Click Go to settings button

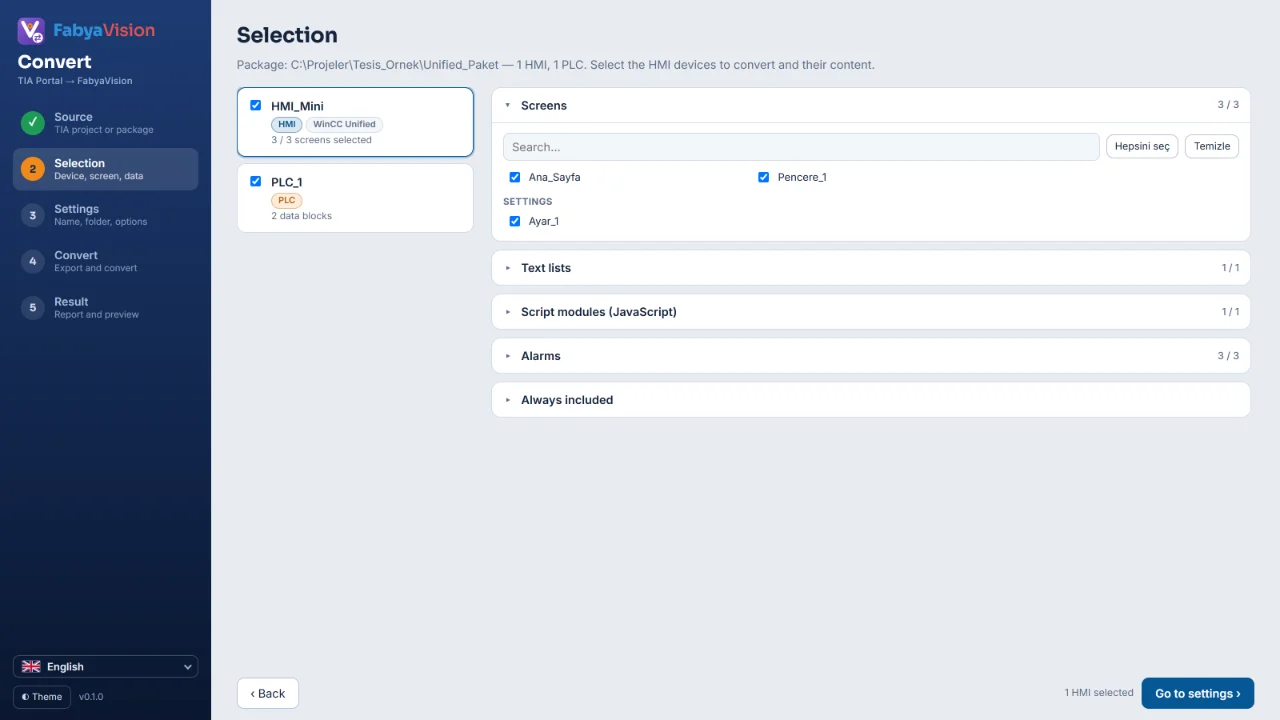coord(1198,693)
